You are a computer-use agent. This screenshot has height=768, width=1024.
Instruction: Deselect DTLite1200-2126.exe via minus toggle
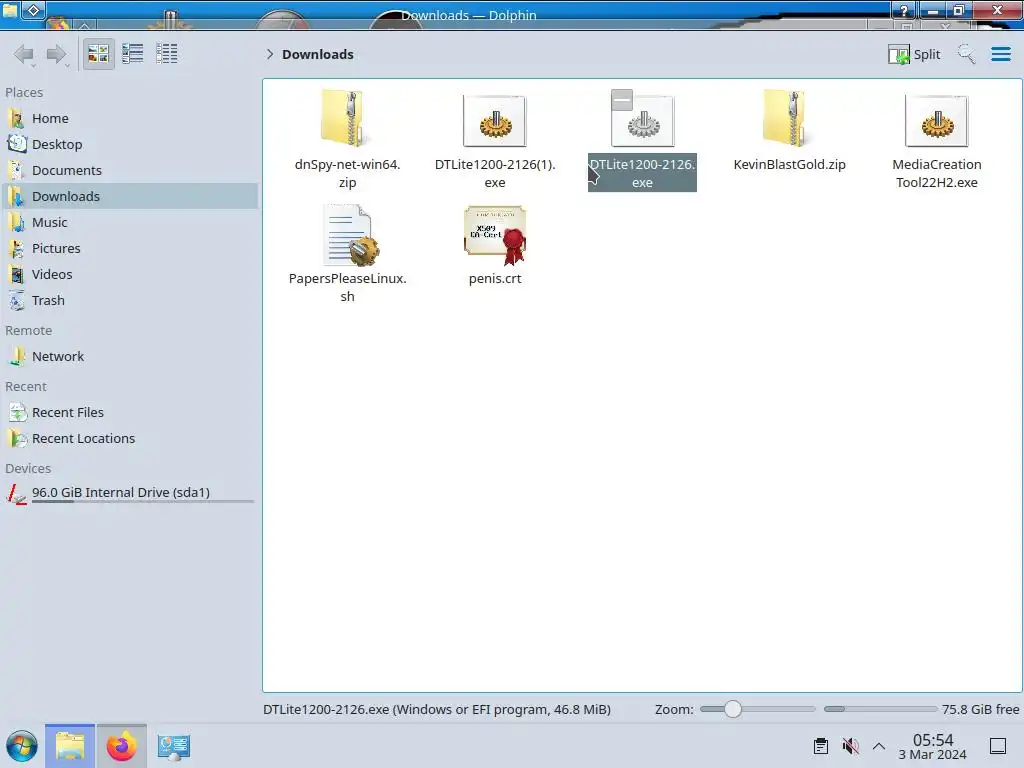pos(622,100)
